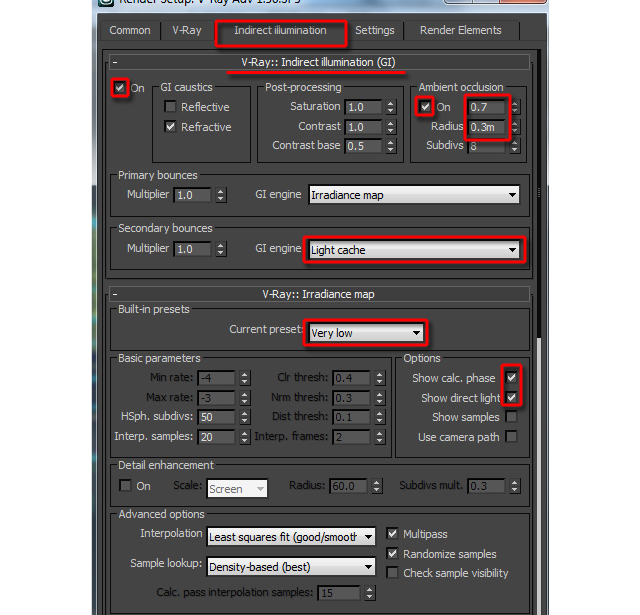Open Current preset Very low dropdown
Viewport: 640px width, 615px height.
click(x=366, y=333)
